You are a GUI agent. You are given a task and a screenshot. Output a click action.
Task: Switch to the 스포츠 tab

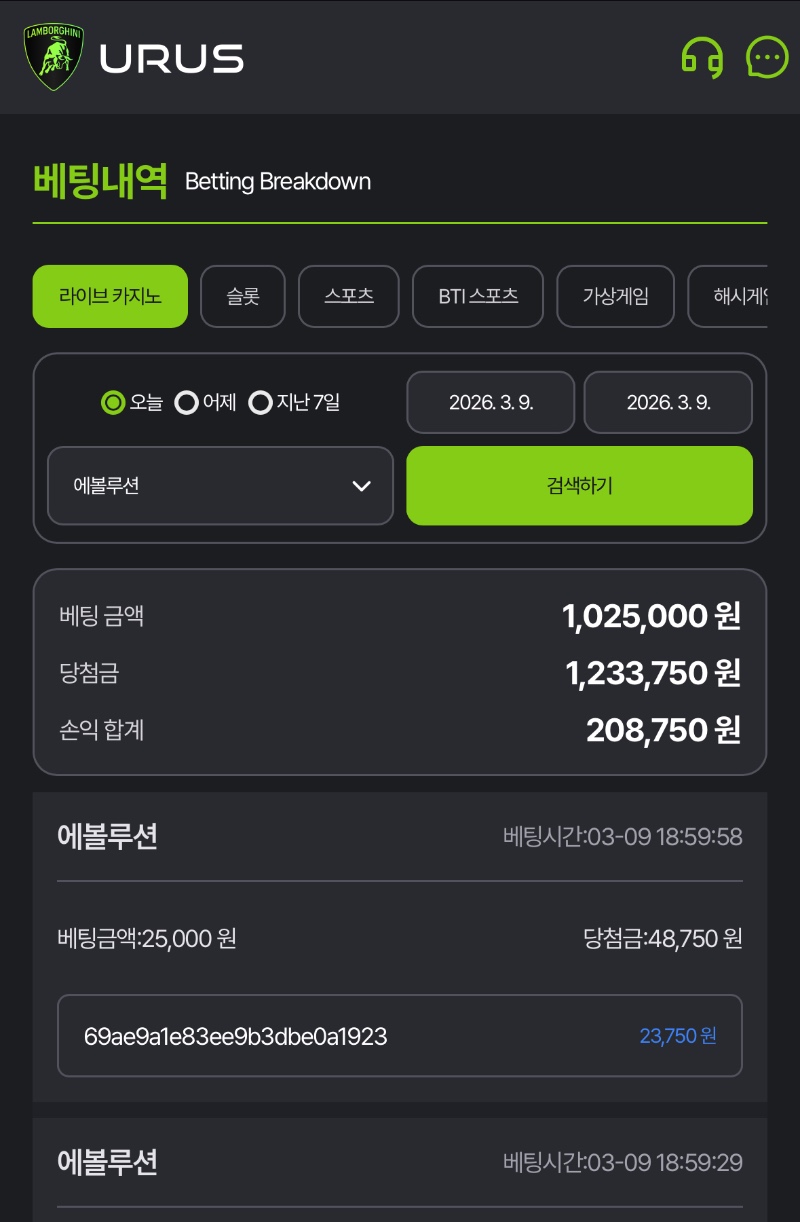(349, 296)
